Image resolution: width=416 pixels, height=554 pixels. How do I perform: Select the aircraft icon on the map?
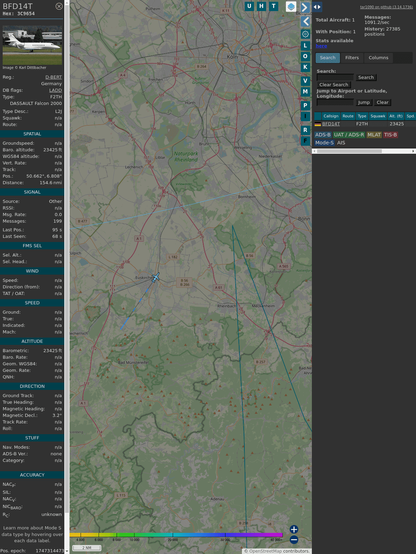[155, 277]
